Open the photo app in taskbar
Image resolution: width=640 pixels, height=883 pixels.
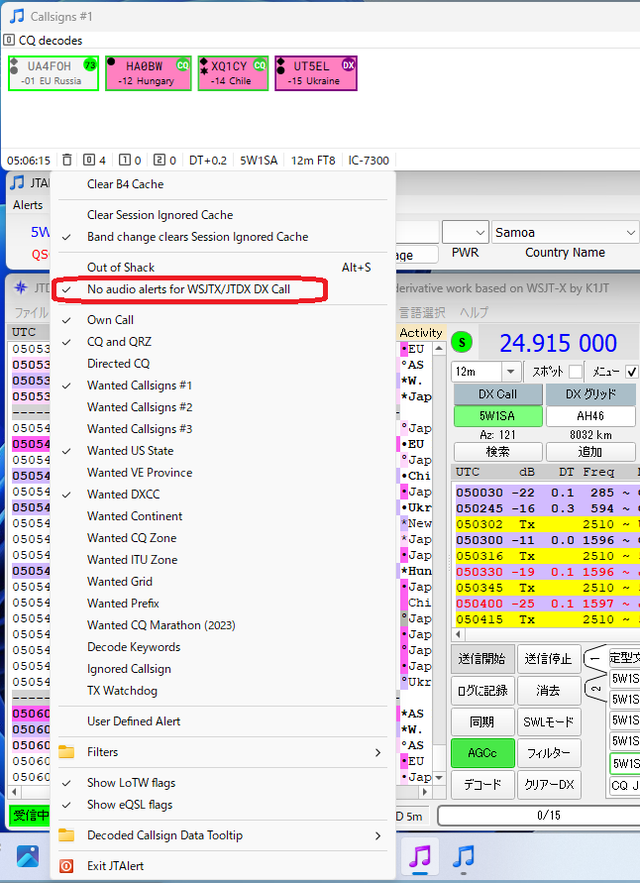(x=28, y=856)
